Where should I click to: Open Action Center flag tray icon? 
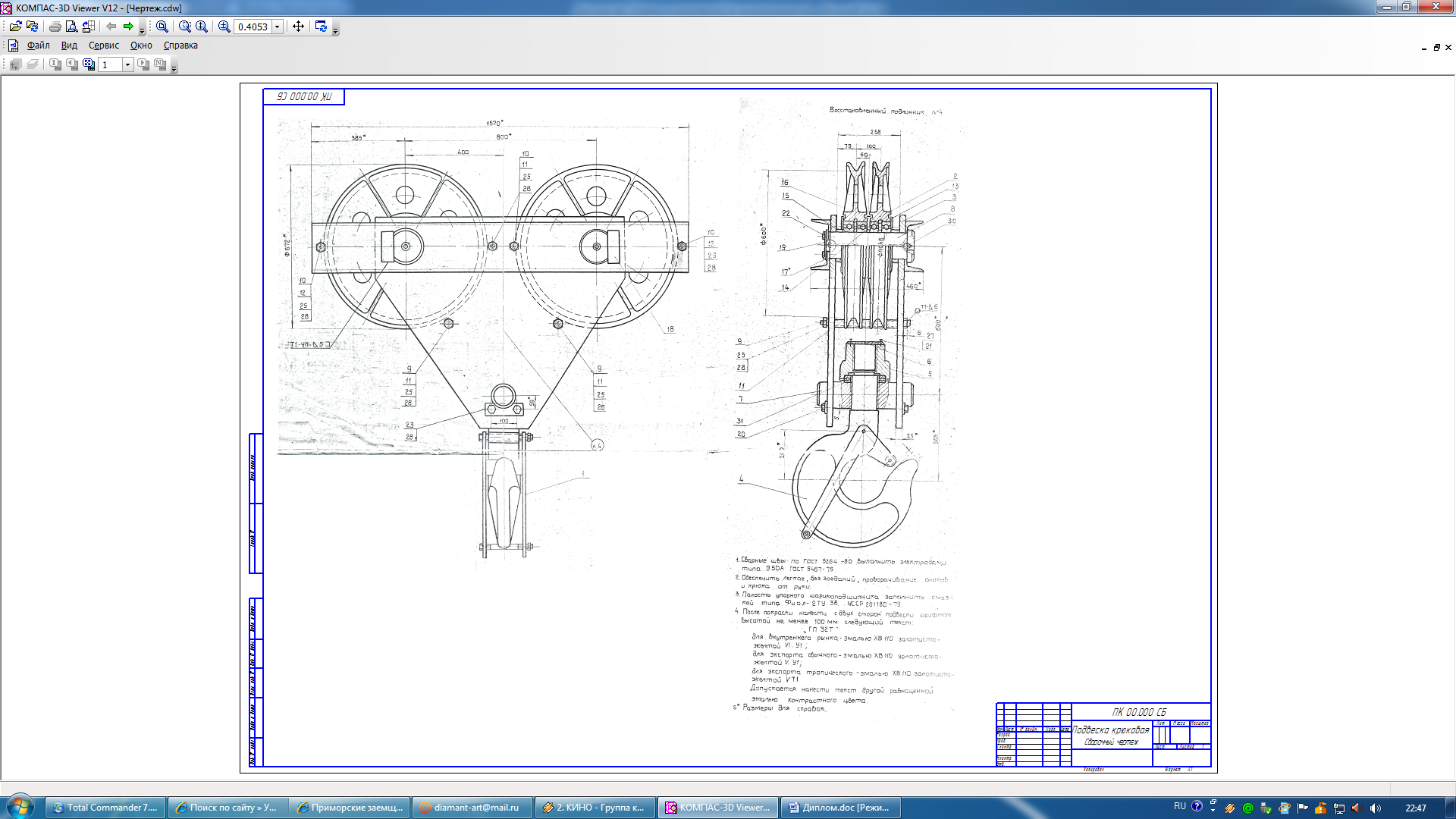tap(1302, 808)
